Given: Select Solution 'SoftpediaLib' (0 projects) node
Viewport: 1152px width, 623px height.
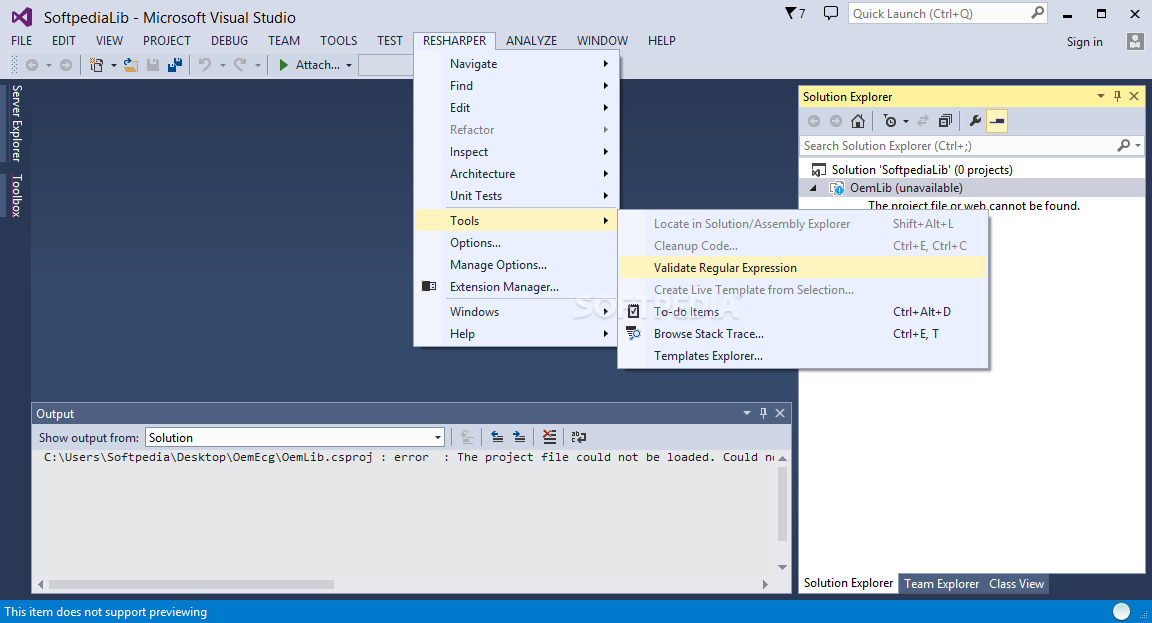Looking at the screenshot, I should (x=921, y=170).
